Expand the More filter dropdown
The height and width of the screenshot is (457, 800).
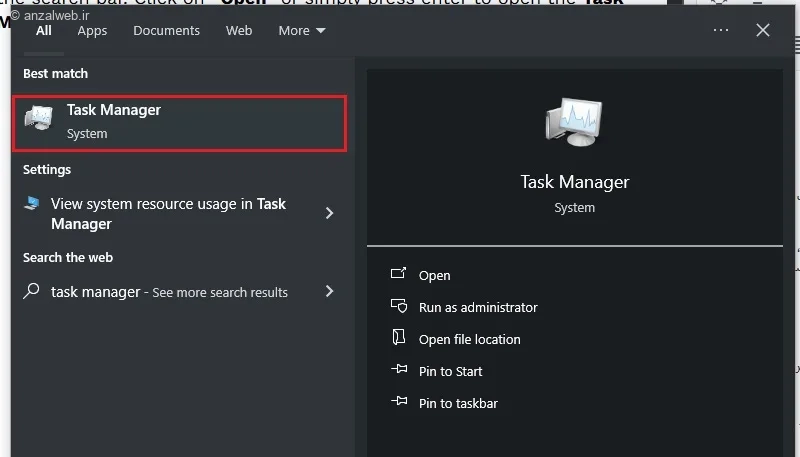(302, 31)
